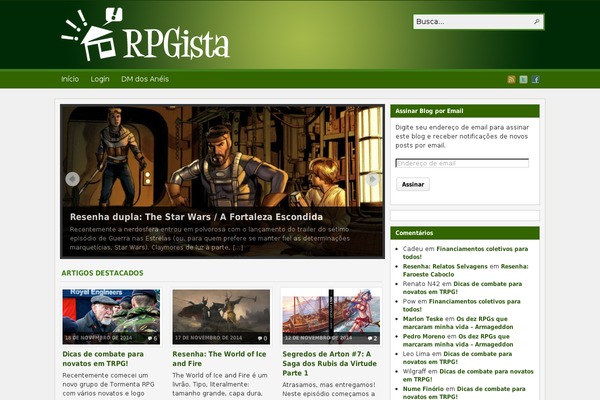Click the Assinar button

[x=413, y=184]
